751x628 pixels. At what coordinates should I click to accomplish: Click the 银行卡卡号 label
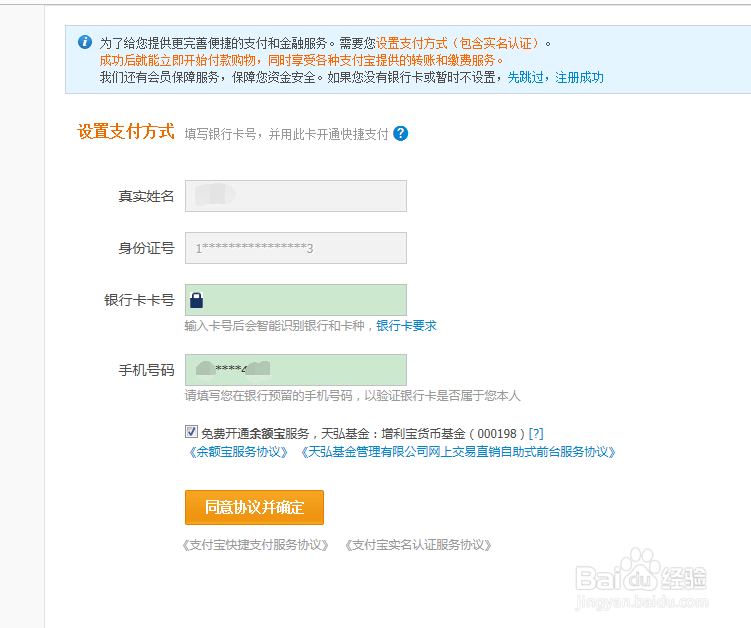pos(139,300)
